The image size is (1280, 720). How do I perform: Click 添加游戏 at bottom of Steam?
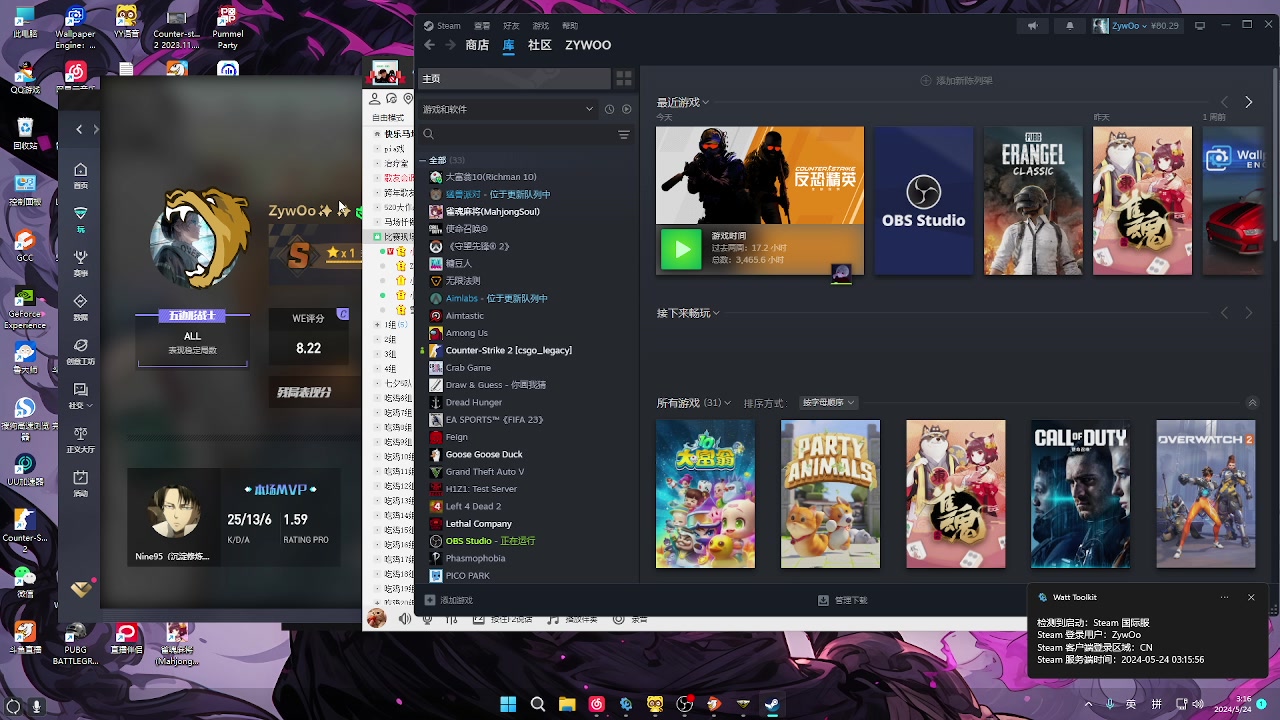[448, 600]
